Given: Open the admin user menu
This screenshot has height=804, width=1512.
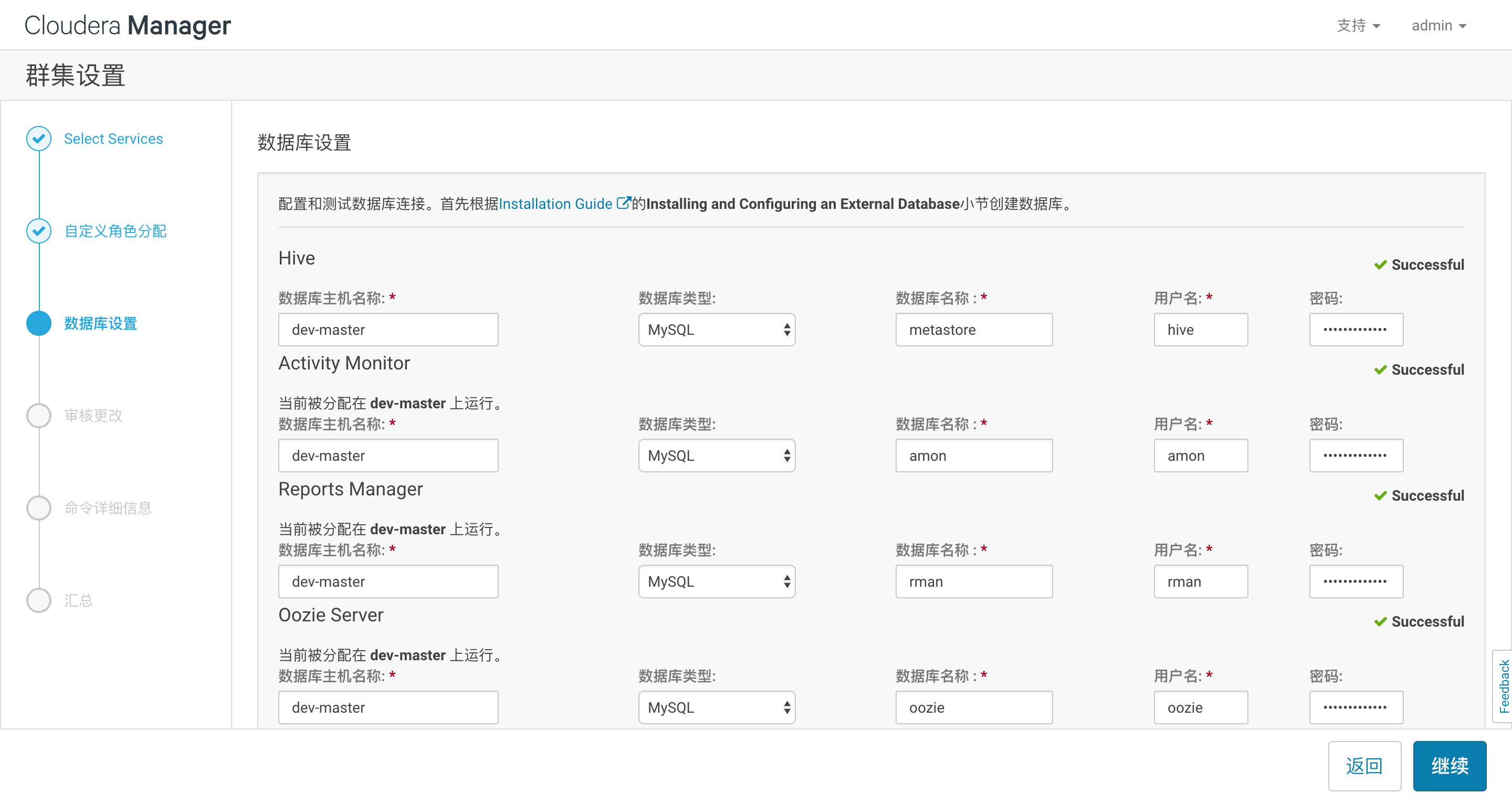Looking at the screenshot, I should point(1438,26).
